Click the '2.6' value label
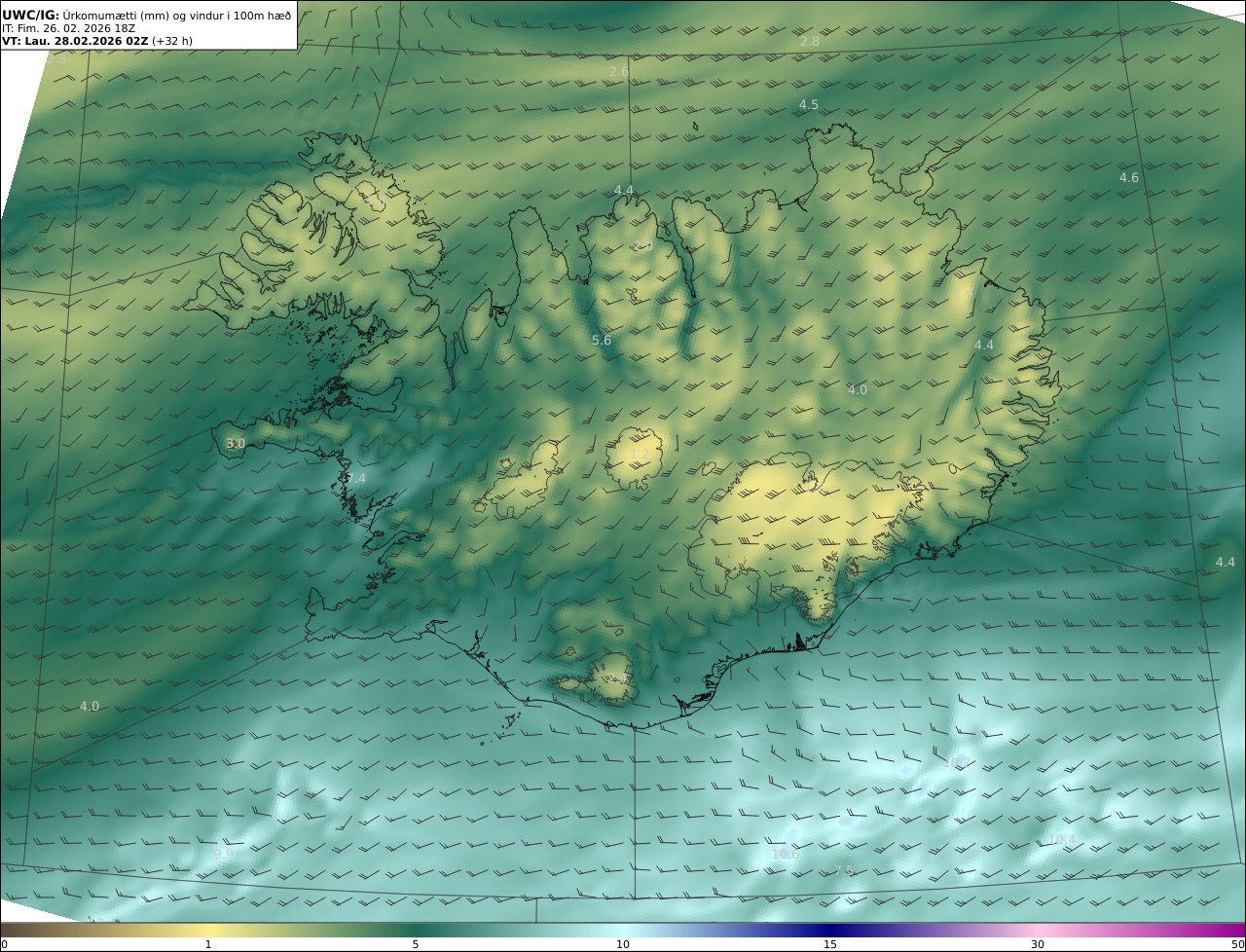The width and height of the screenshot is (1246, 952). coord(618,72)
